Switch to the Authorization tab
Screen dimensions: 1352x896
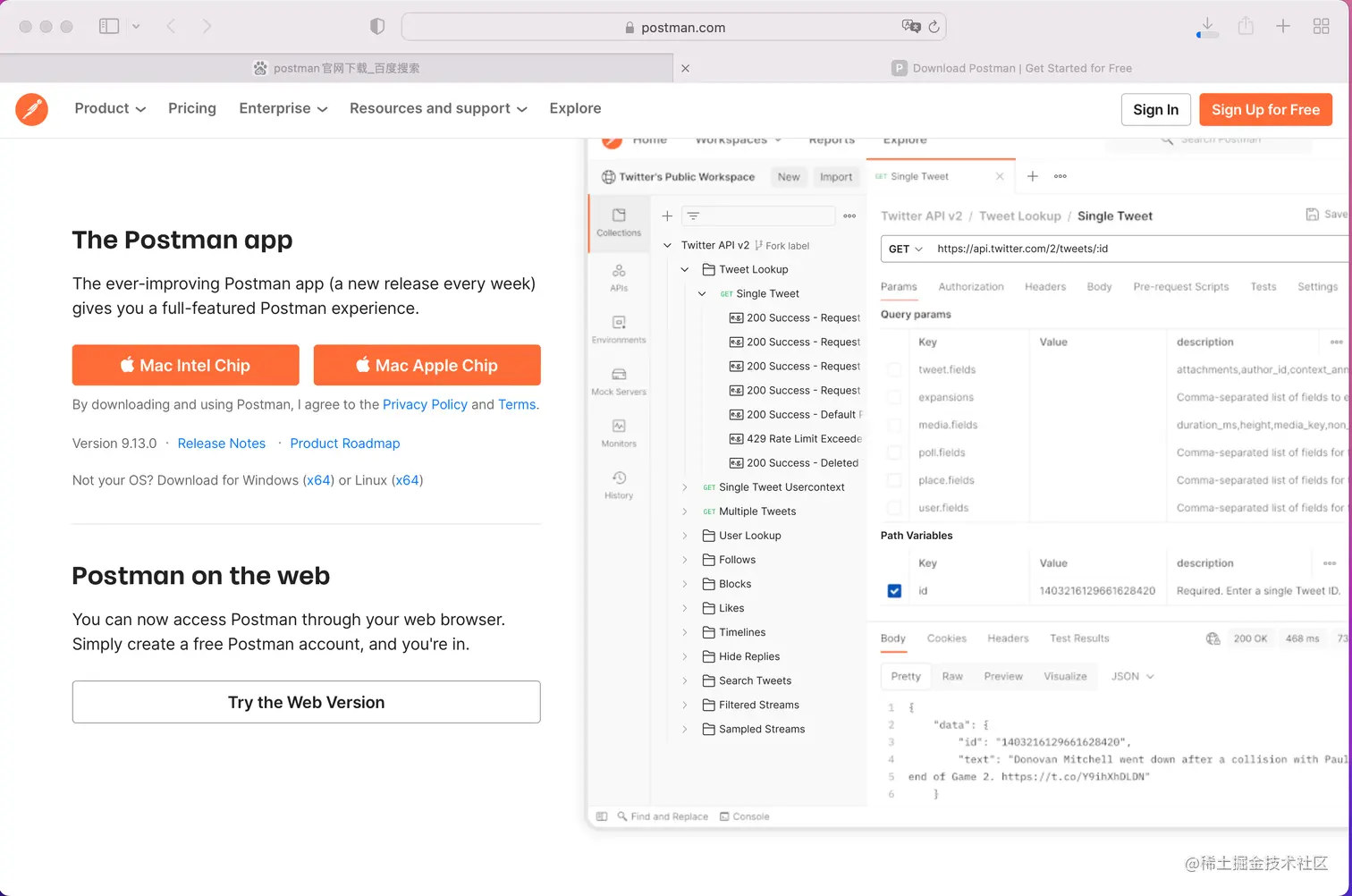pos(971,287)
